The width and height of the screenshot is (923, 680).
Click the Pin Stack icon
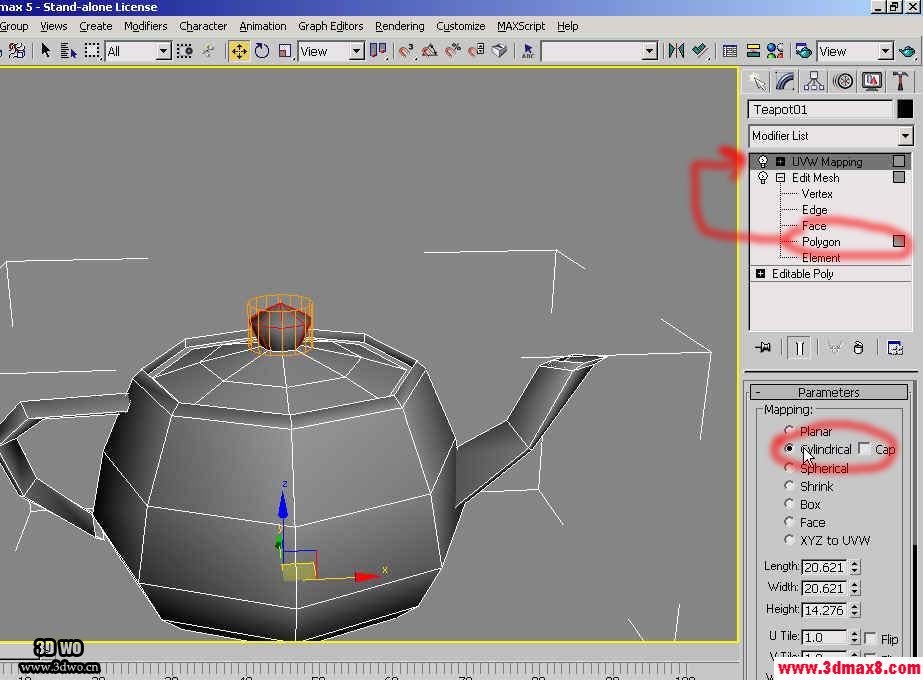763,348
